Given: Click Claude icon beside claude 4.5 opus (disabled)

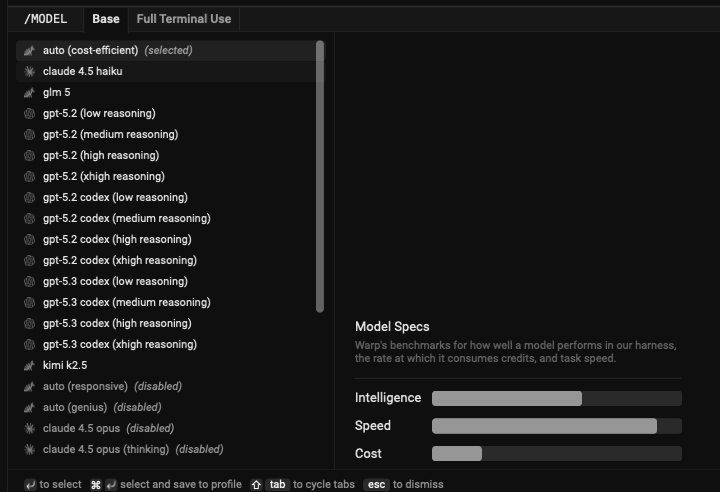Looking at the screenshot, I should coord(29,429).
